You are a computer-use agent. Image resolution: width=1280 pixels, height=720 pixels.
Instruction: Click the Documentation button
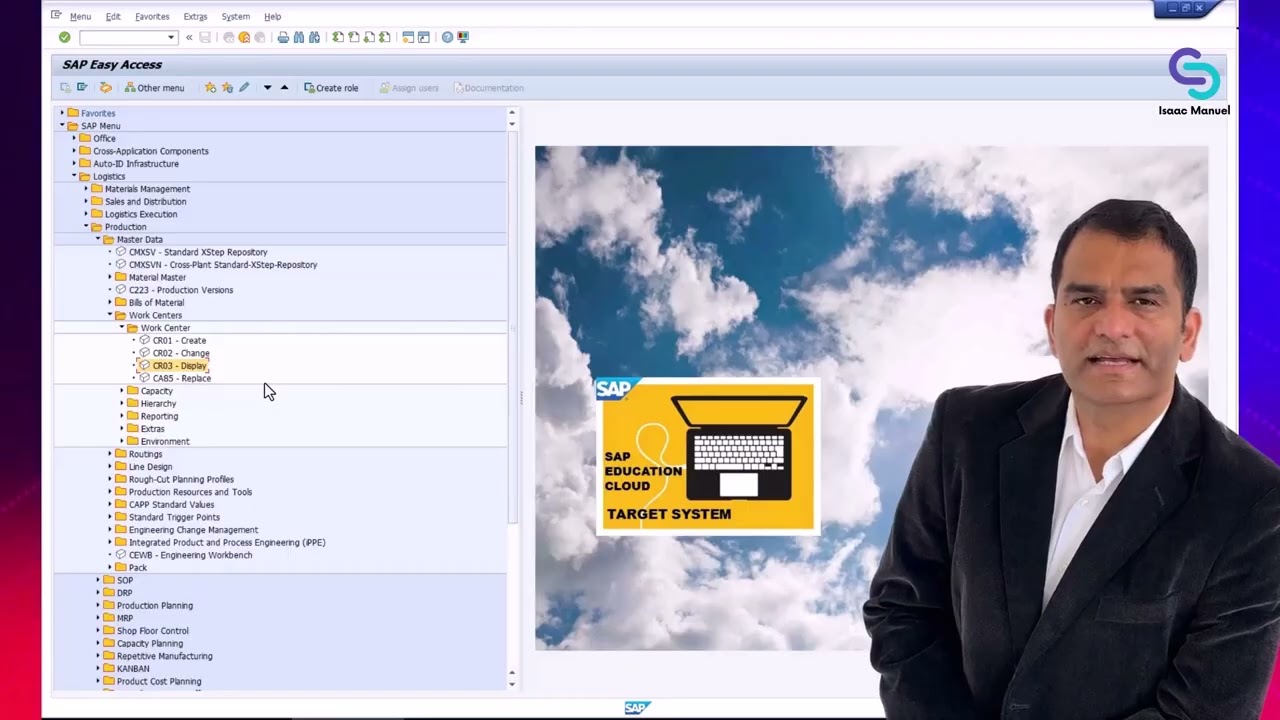pyautogui.click(x=488, y=88)
